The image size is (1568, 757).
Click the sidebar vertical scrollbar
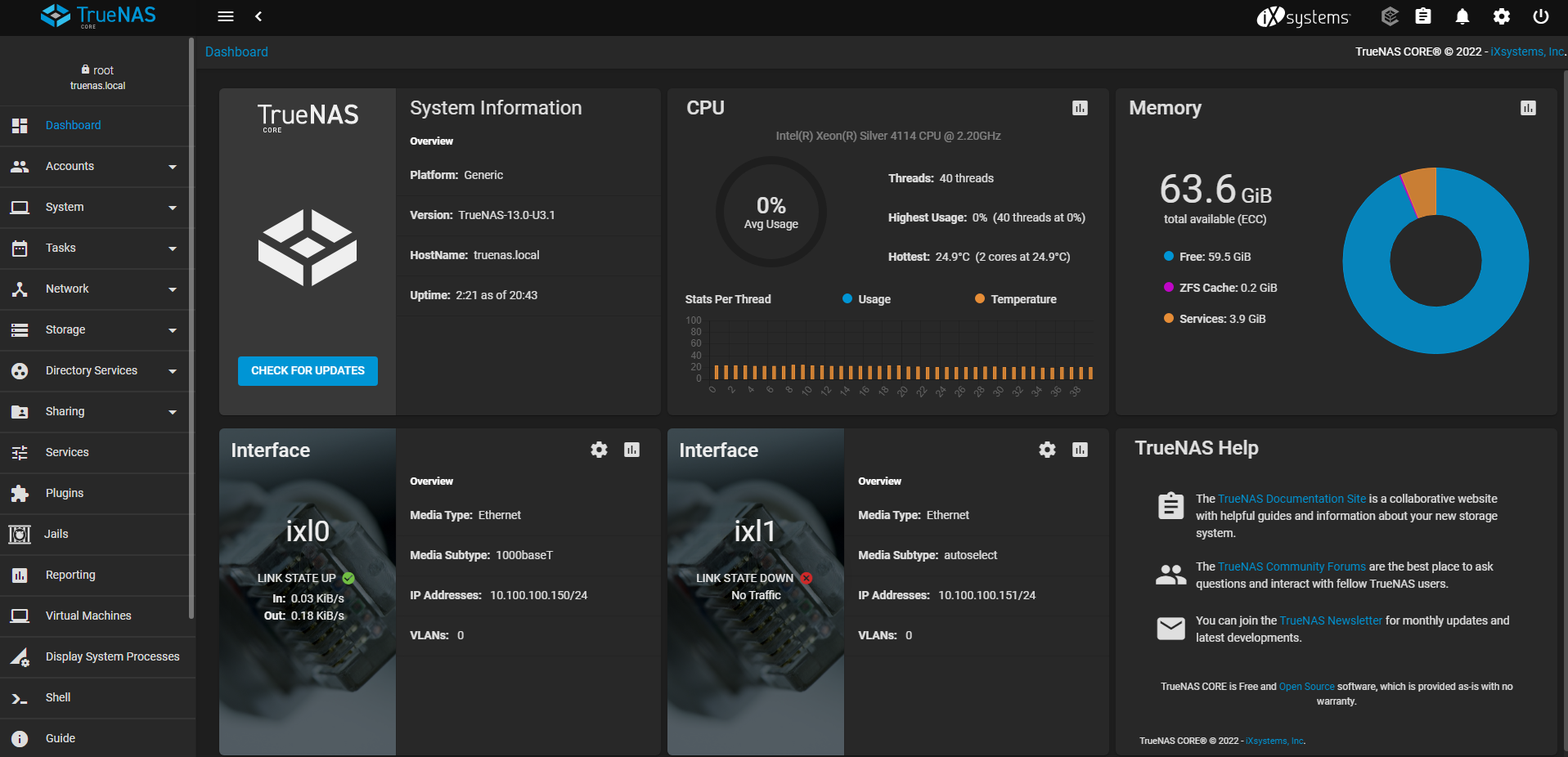[x=191, y=327]
